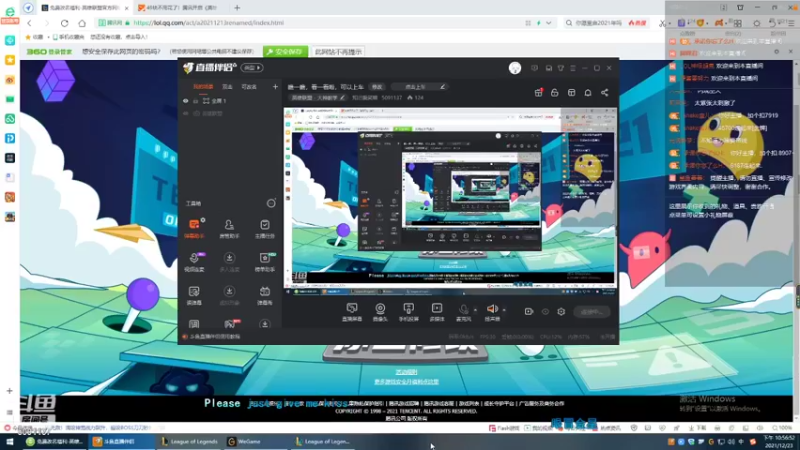The height and width of the screenshot is (450, 800).
Task: Select the 全屏1 source row
Action: click(x=229, y=101)
